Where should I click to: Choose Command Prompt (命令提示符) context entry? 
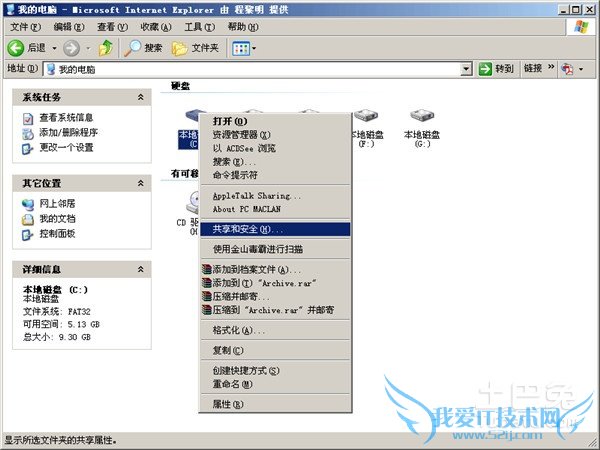pyautogui.click(x=276, y=175)
